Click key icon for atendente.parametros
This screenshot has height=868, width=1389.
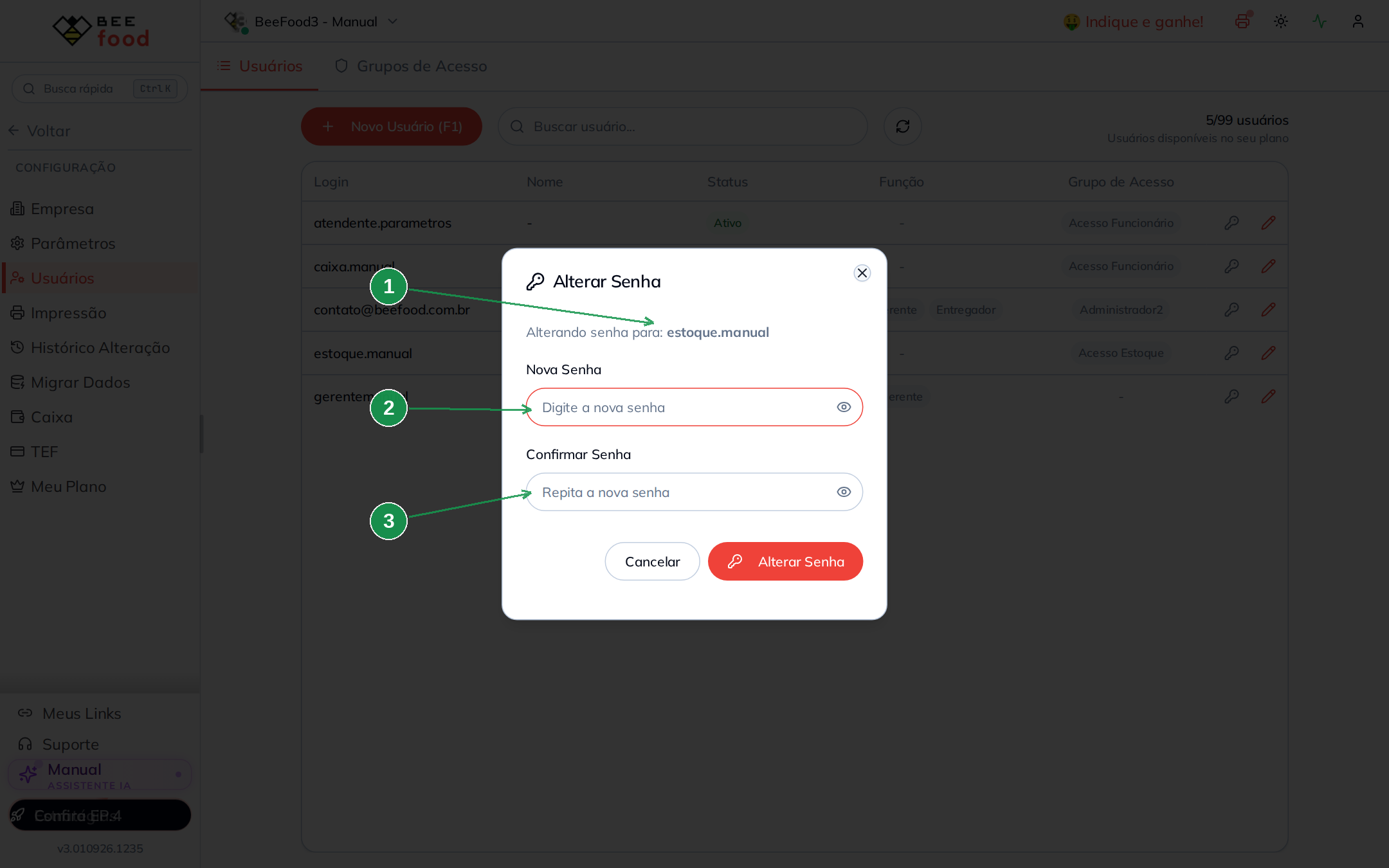click(x=1231, y=223)
